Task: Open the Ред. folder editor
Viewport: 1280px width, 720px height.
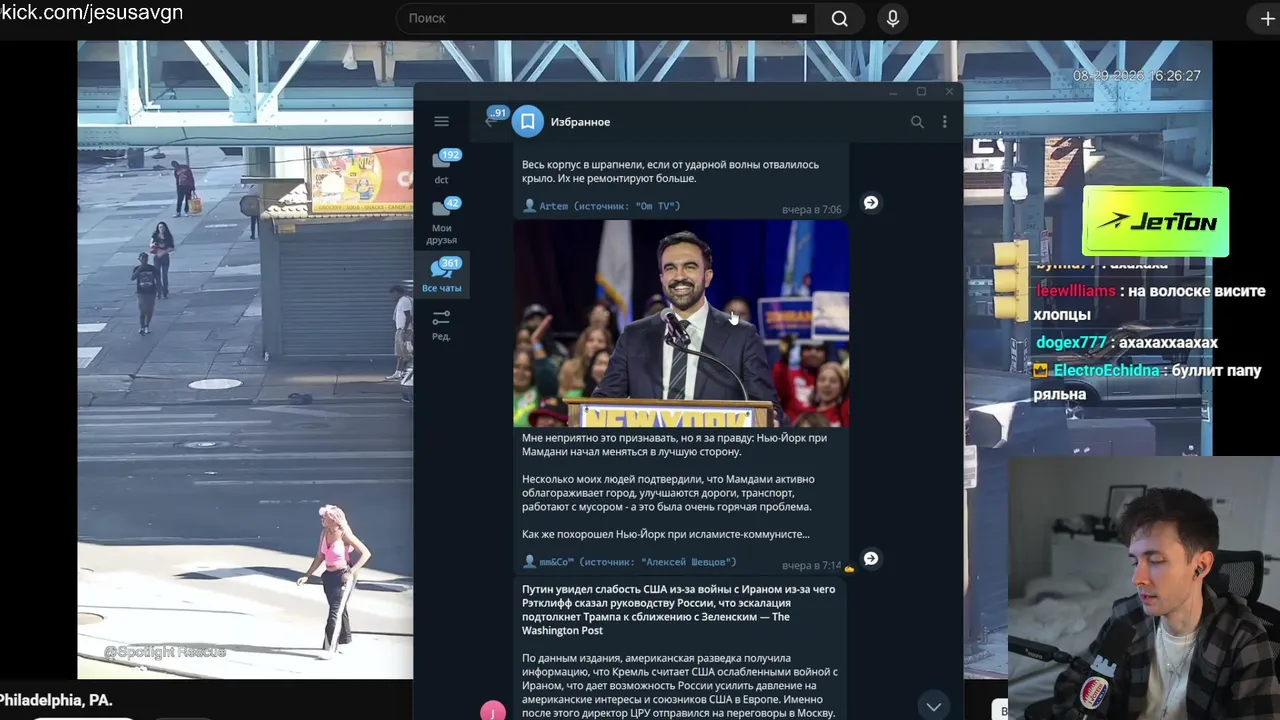Action: point(441,325)
